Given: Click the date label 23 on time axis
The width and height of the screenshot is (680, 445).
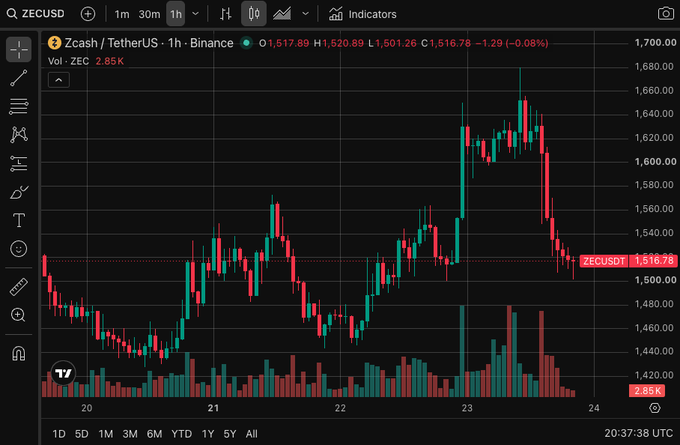Looking at the screenshot, I should click(x=467, y=408).
